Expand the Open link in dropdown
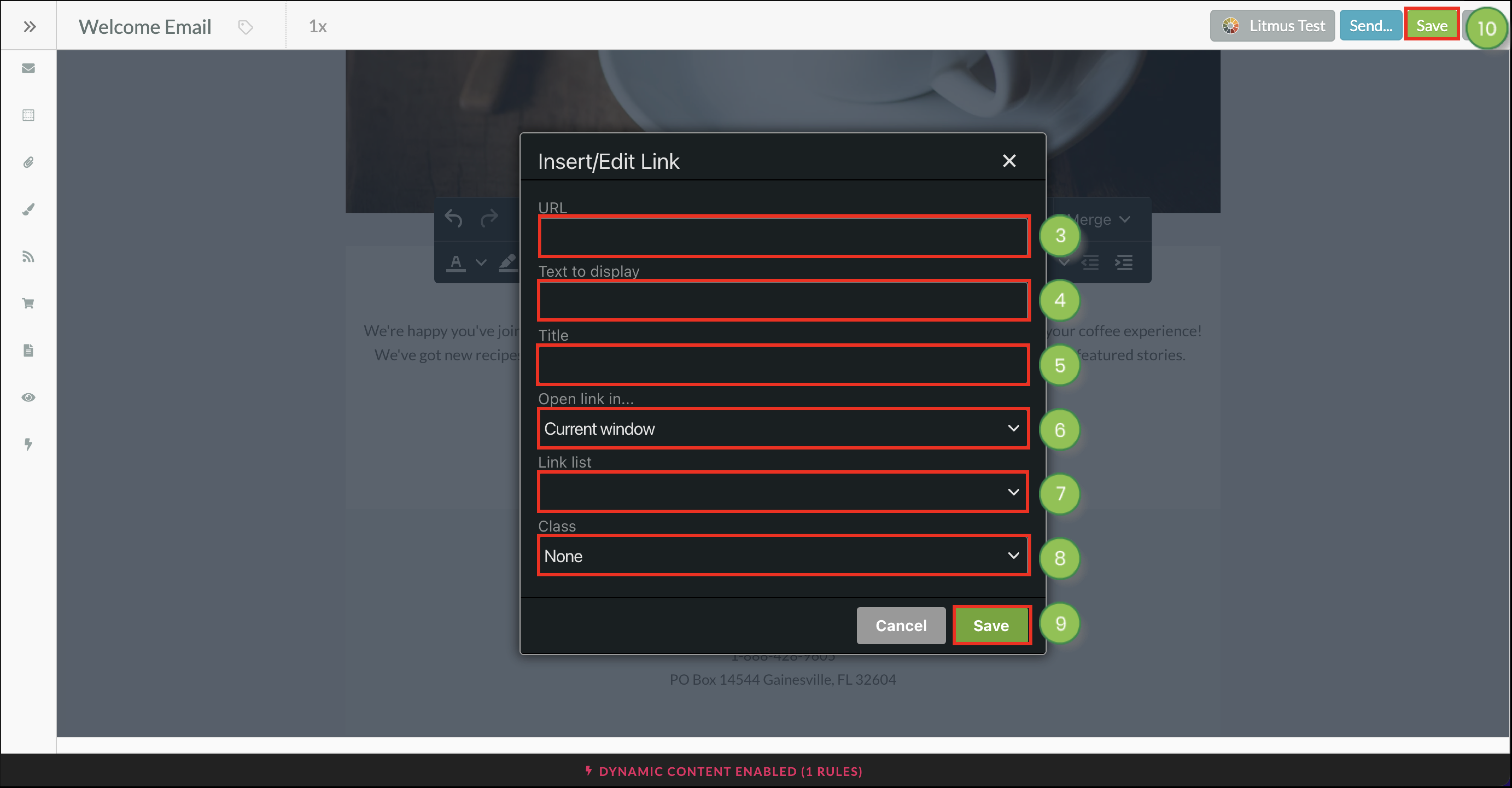 tap(783, 429)
